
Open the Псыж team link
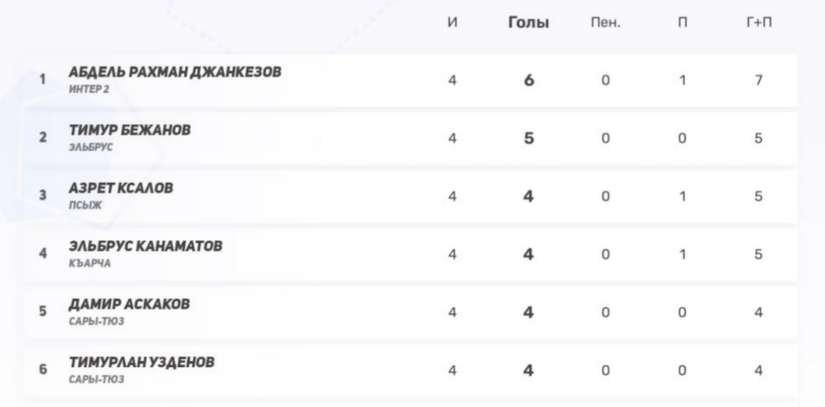85,206
